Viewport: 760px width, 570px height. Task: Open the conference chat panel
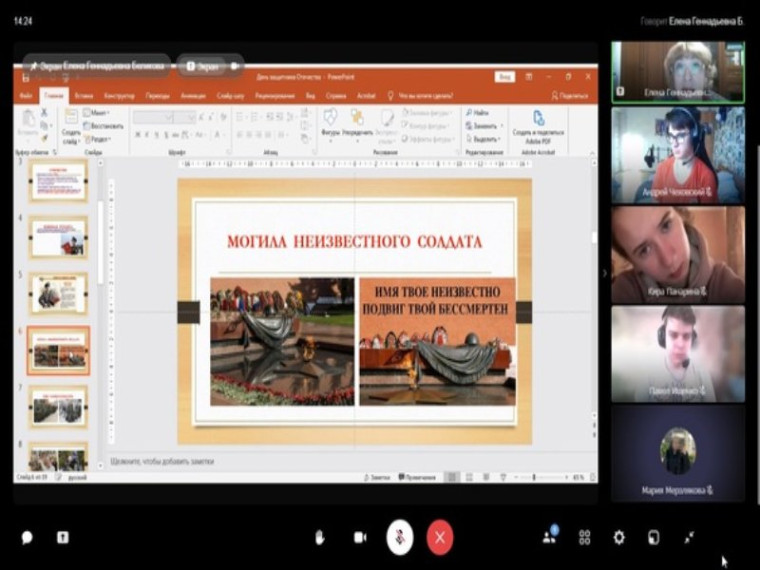click(x=27, y=537)
